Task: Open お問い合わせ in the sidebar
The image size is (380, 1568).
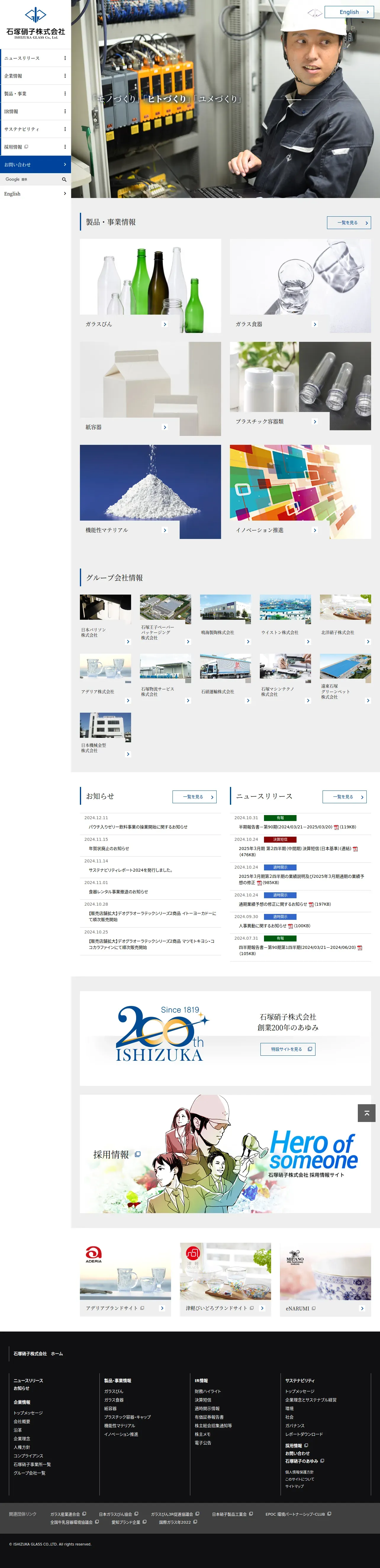Action: [35, 164]
